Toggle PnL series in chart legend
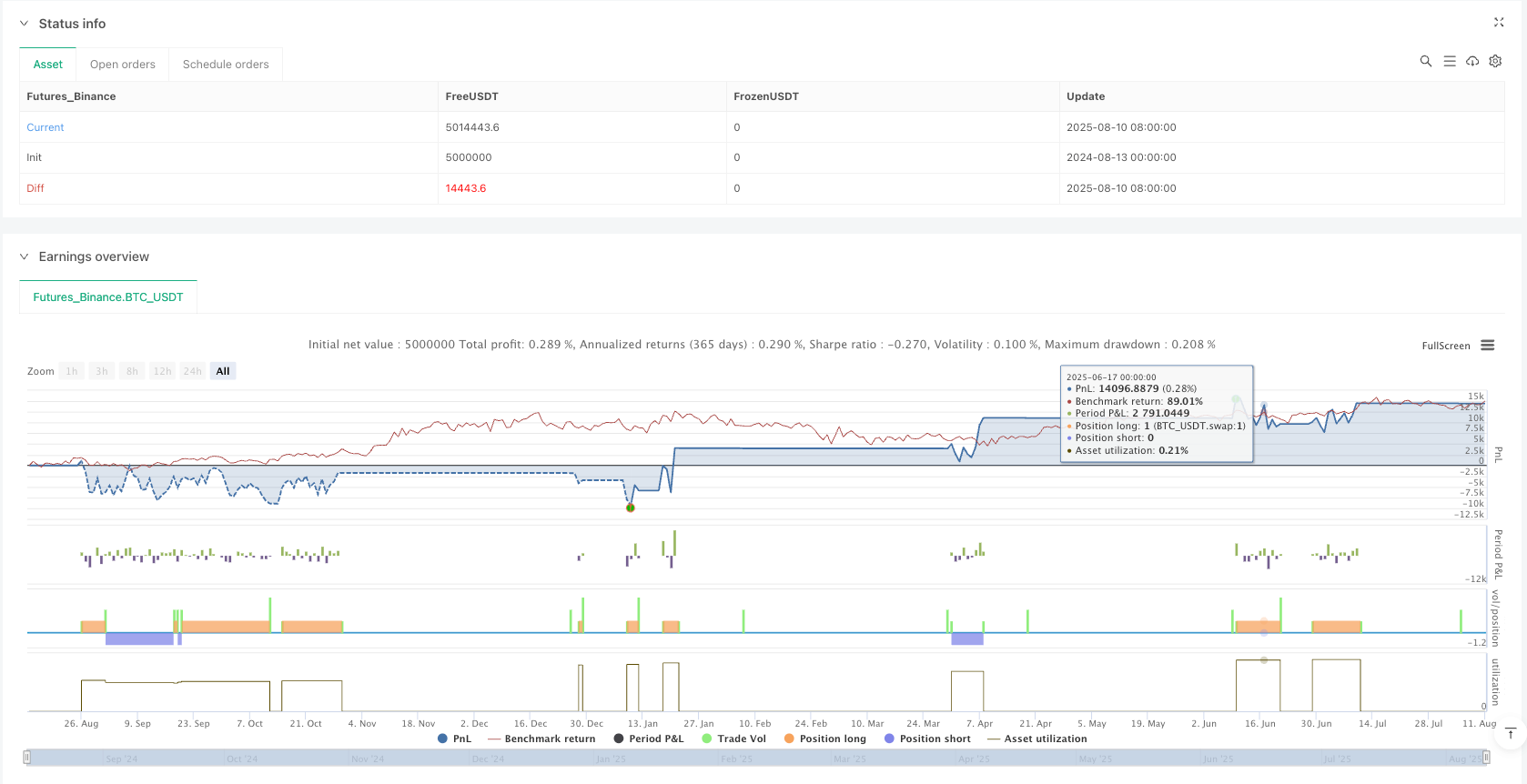The height and width of the screenshot is (784, 1527). point(455,739)
